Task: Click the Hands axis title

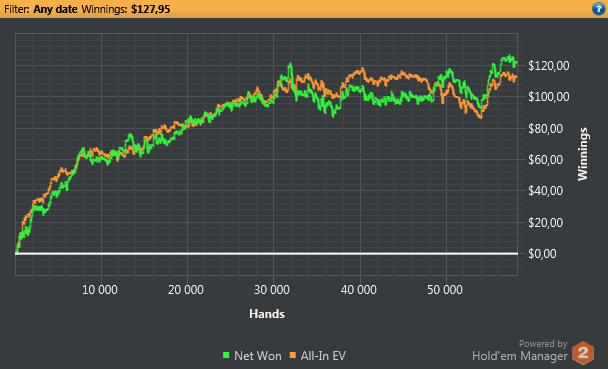Action: 267,314
